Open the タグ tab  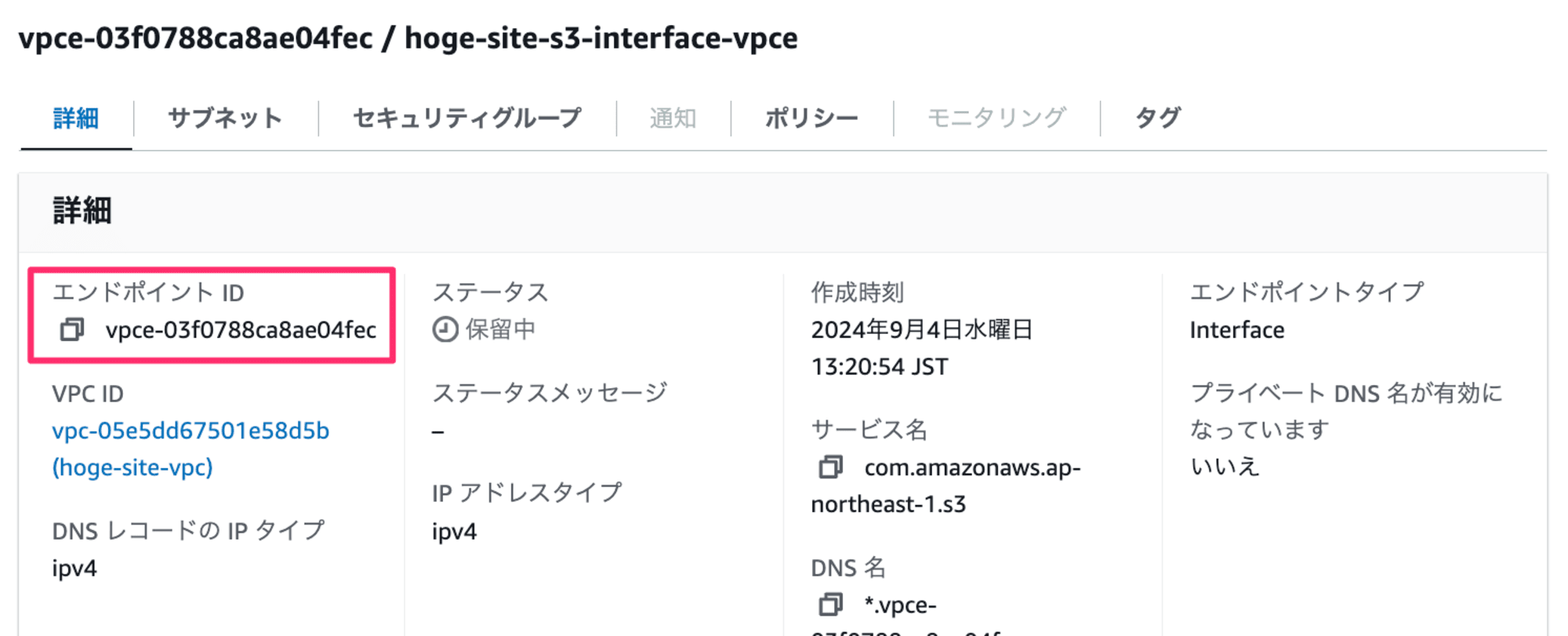coord(1157,118)
